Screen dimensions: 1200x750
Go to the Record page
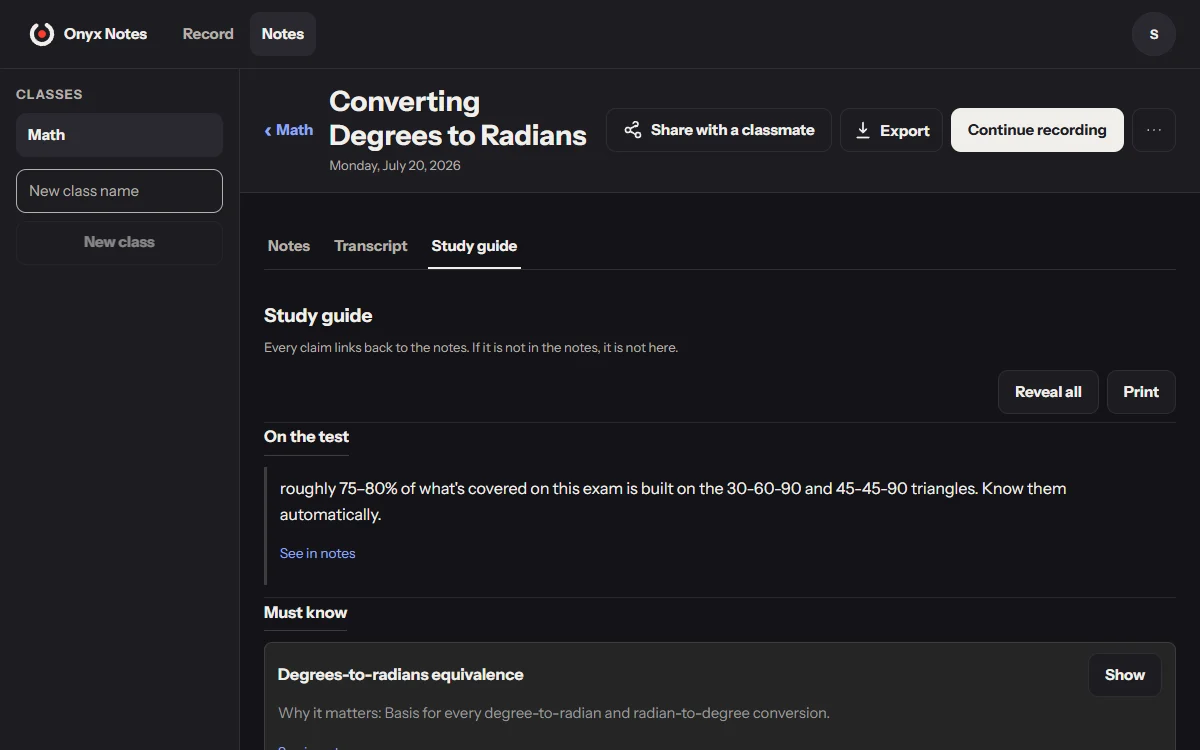click(208, 34)
